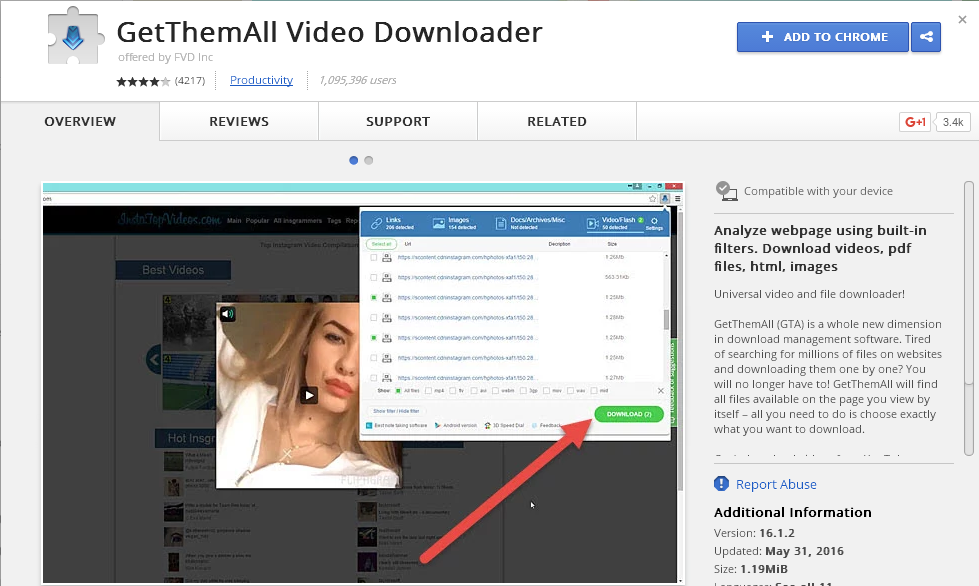The height and width of the screenshot is (586, 979).
Task: Open the Productivity category link
Action: pyautogui.click(x=261, y=80)
